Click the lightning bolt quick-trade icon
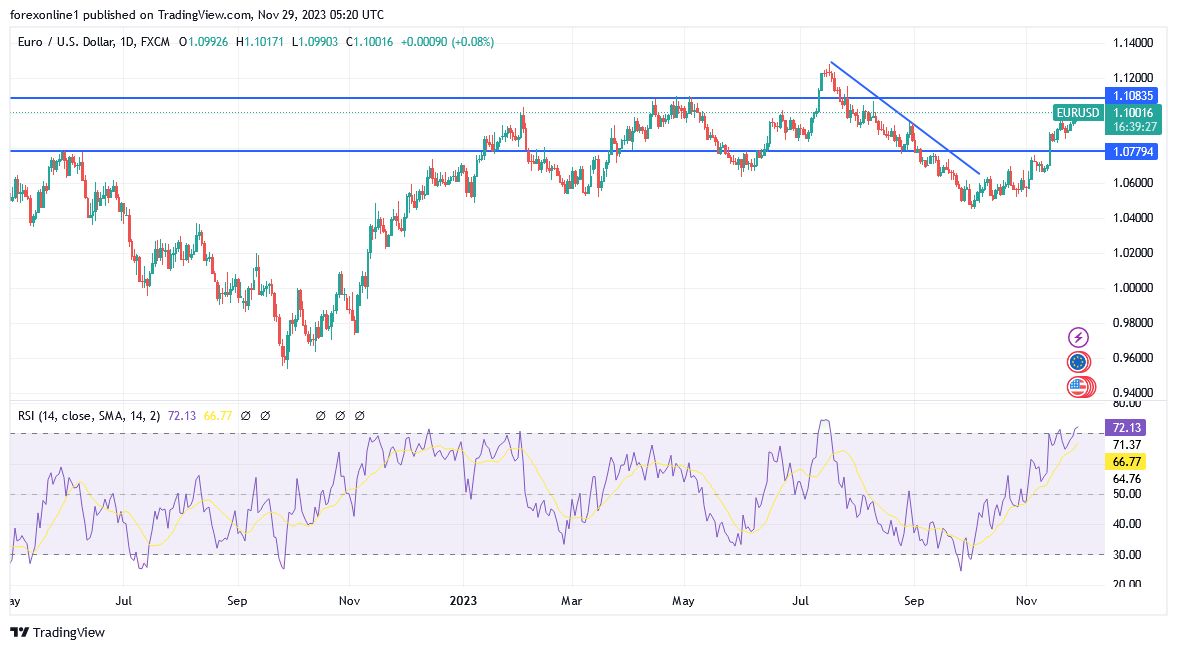The width and height of the screenshot is (1177, 650). 1078,337
